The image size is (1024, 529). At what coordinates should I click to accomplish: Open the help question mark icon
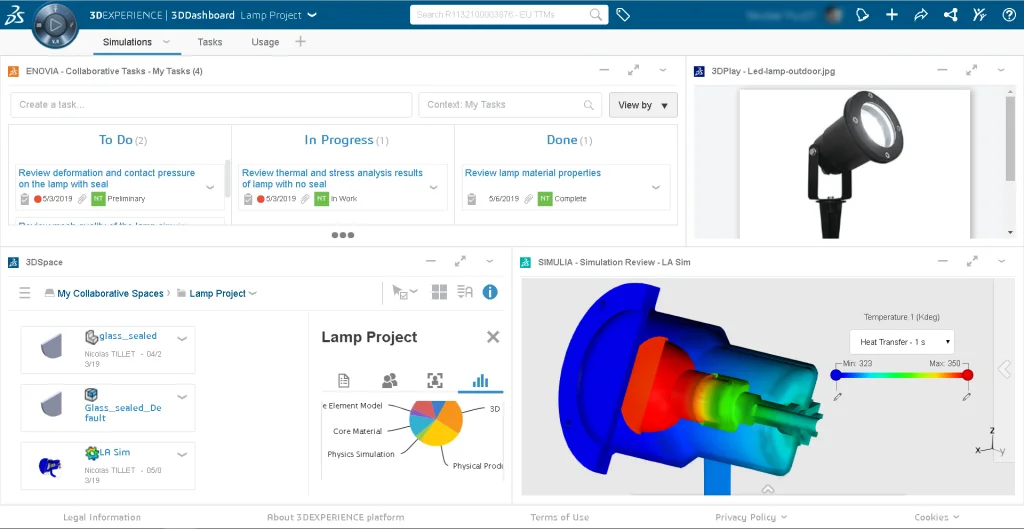[1009, 15]
